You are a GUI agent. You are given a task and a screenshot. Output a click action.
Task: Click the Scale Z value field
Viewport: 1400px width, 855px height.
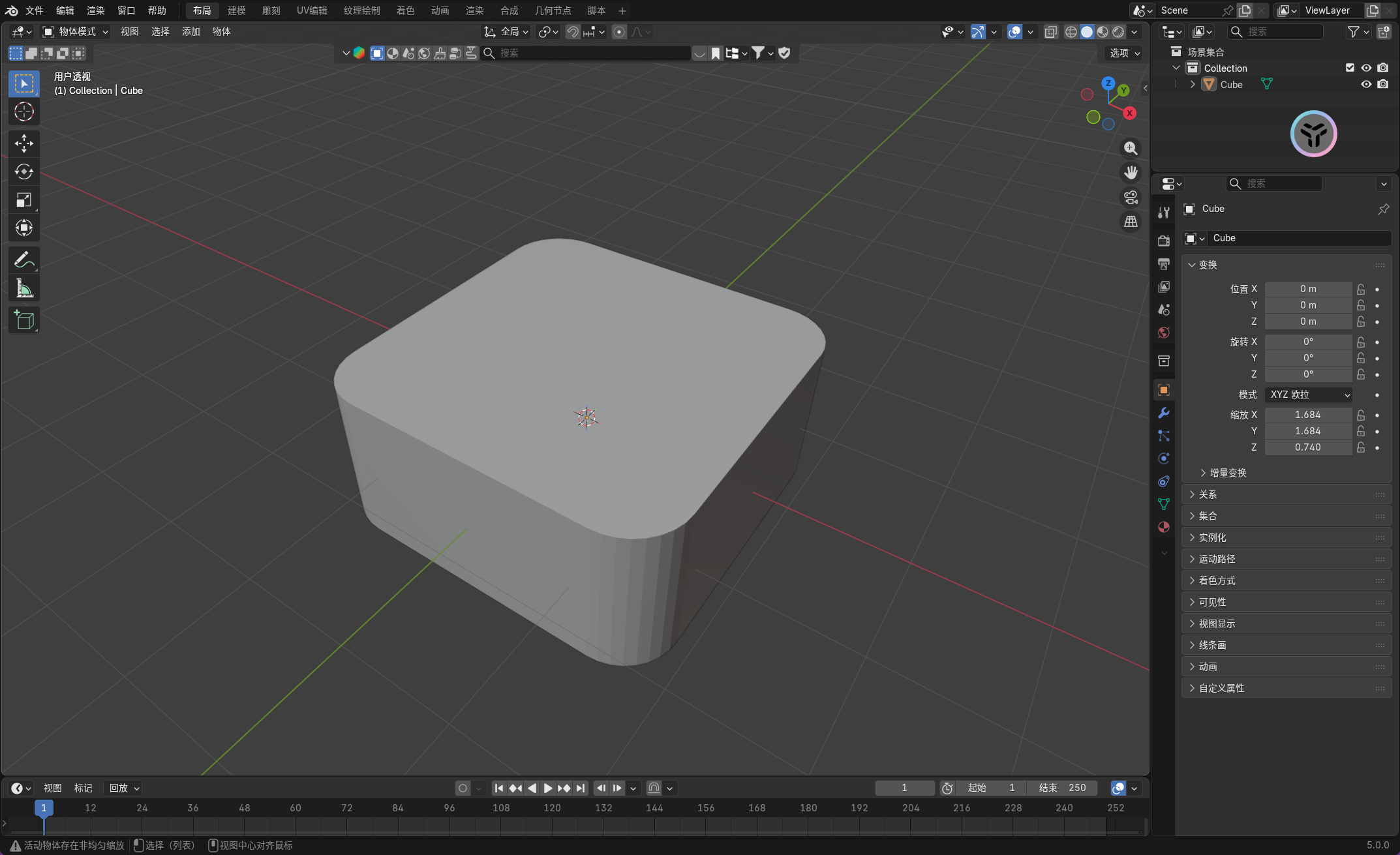(1307, 447)
